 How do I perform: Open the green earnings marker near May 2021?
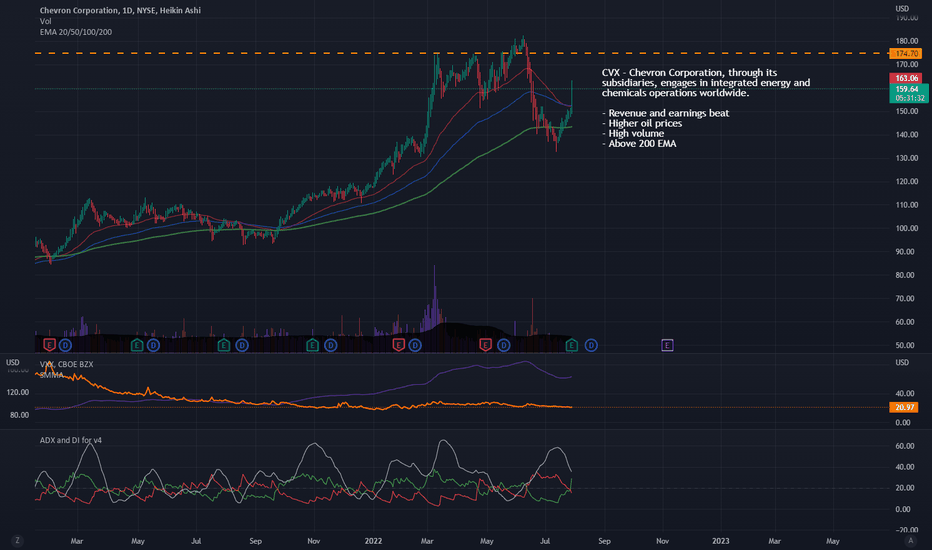pyautogui.click(x=137, y=345)
